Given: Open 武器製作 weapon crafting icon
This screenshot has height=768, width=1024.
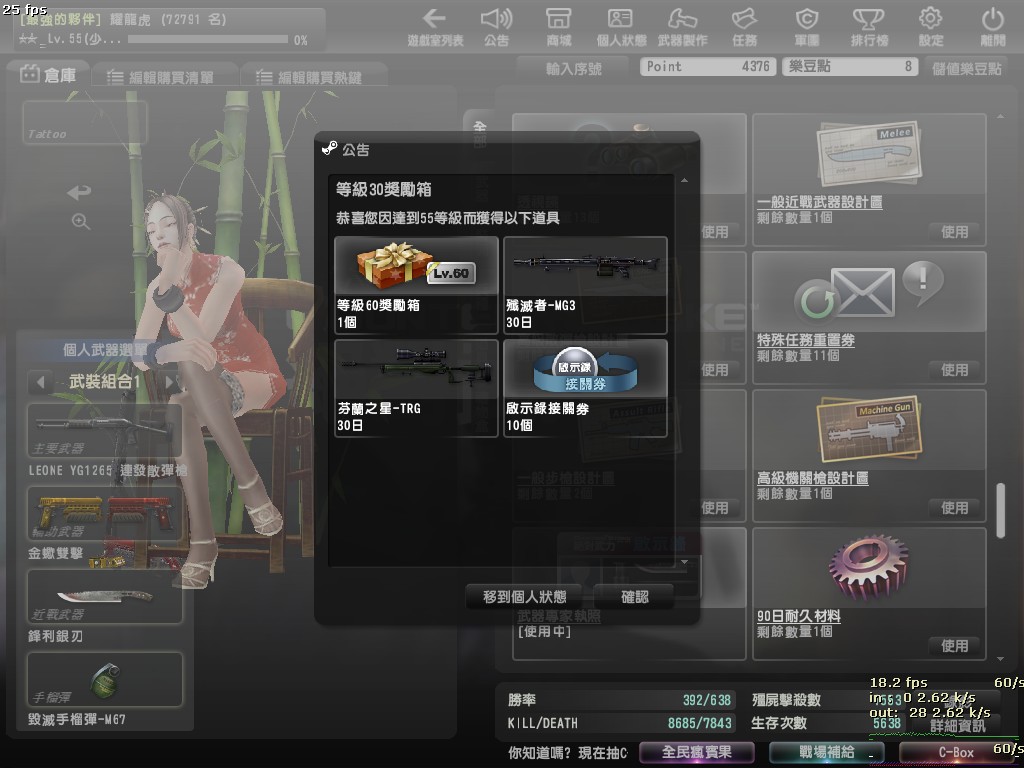Looking at the screenshot, I should (x=682, y=20).
